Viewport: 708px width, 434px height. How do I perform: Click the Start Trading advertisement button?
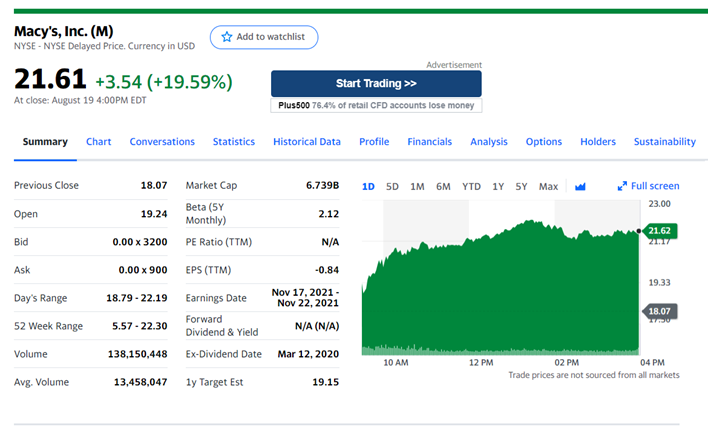tap(376, 84)
